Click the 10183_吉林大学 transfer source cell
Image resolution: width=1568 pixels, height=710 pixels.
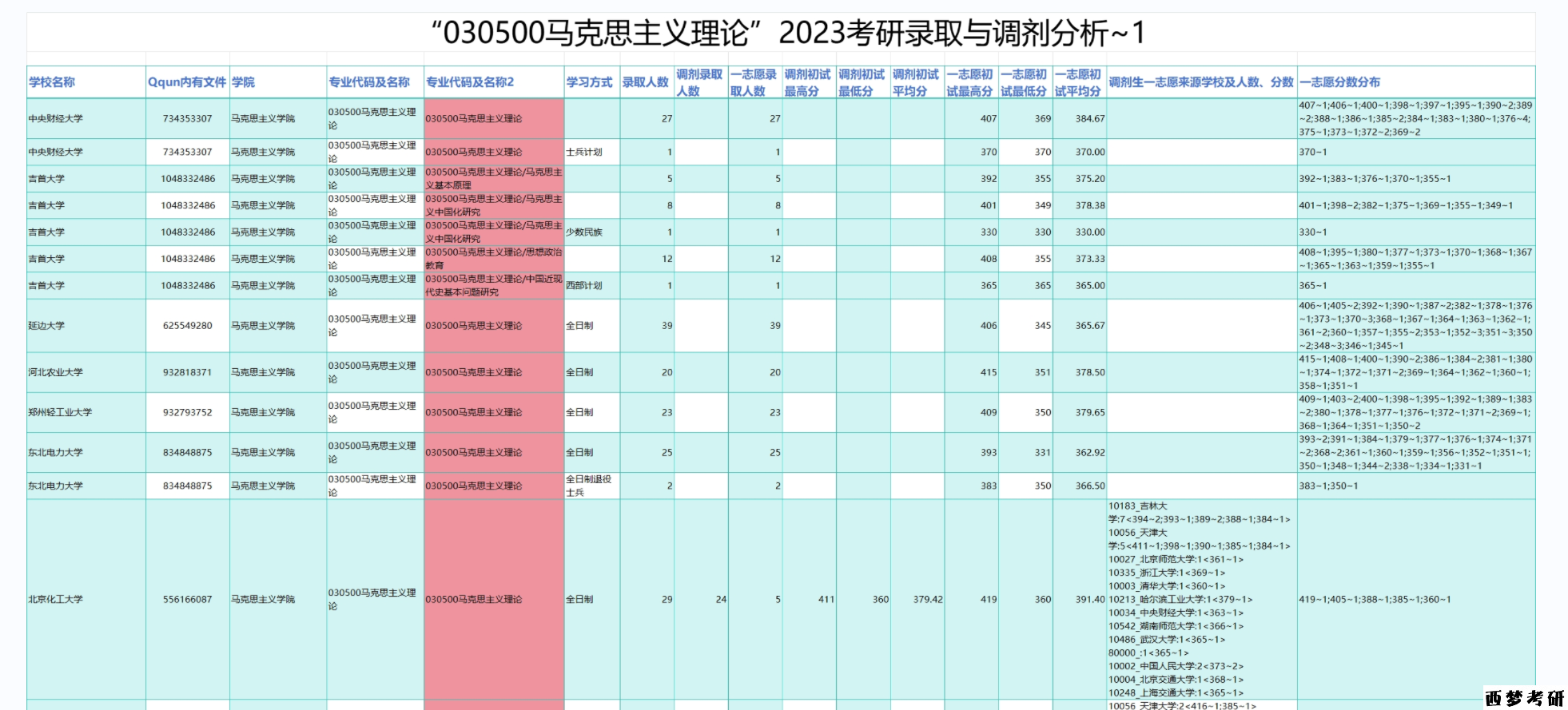pos(1201,599)
